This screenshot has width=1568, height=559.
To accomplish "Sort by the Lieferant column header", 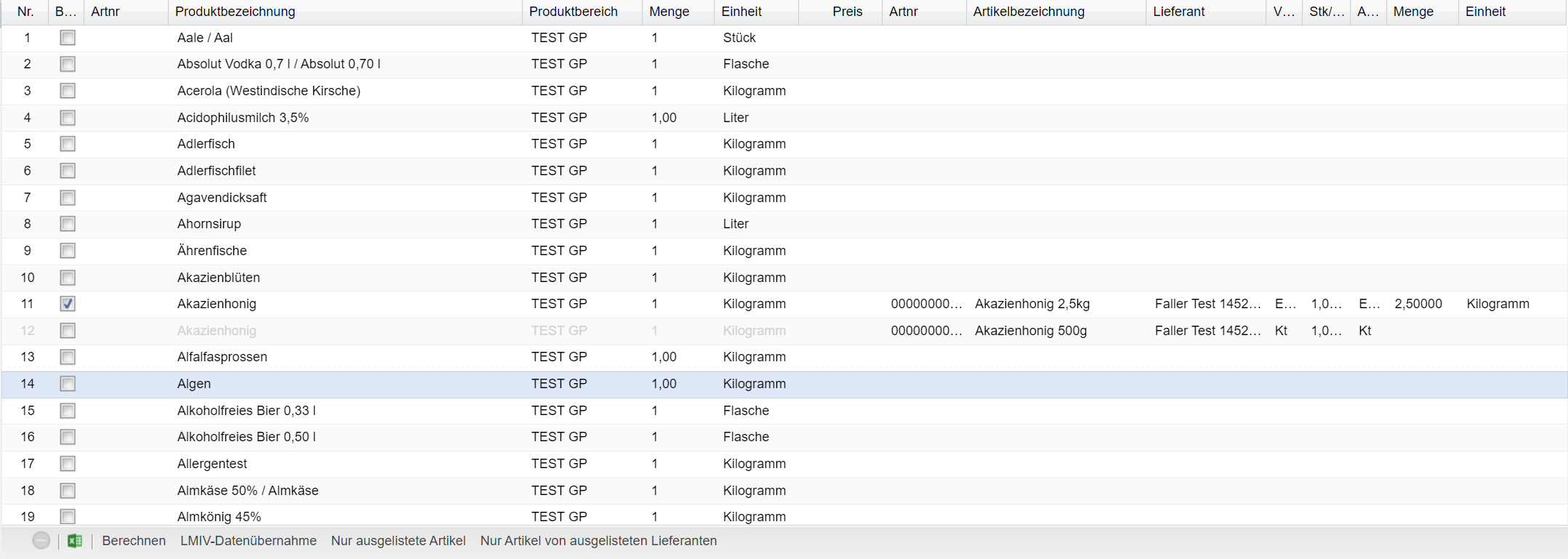I will 1178,12.
